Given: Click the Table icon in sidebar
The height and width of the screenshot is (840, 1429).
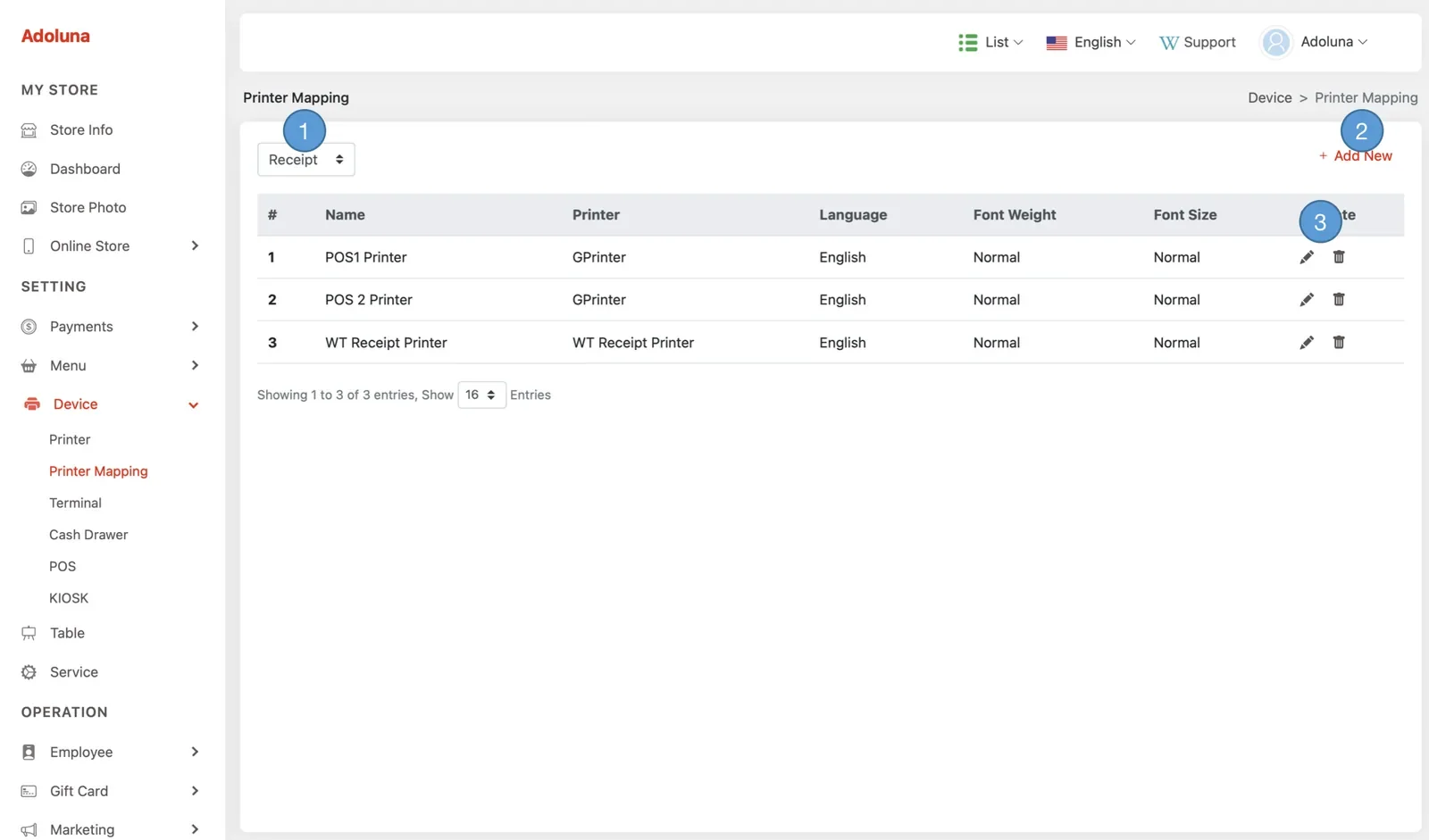Looking at the screenshot, I should 29,633.
